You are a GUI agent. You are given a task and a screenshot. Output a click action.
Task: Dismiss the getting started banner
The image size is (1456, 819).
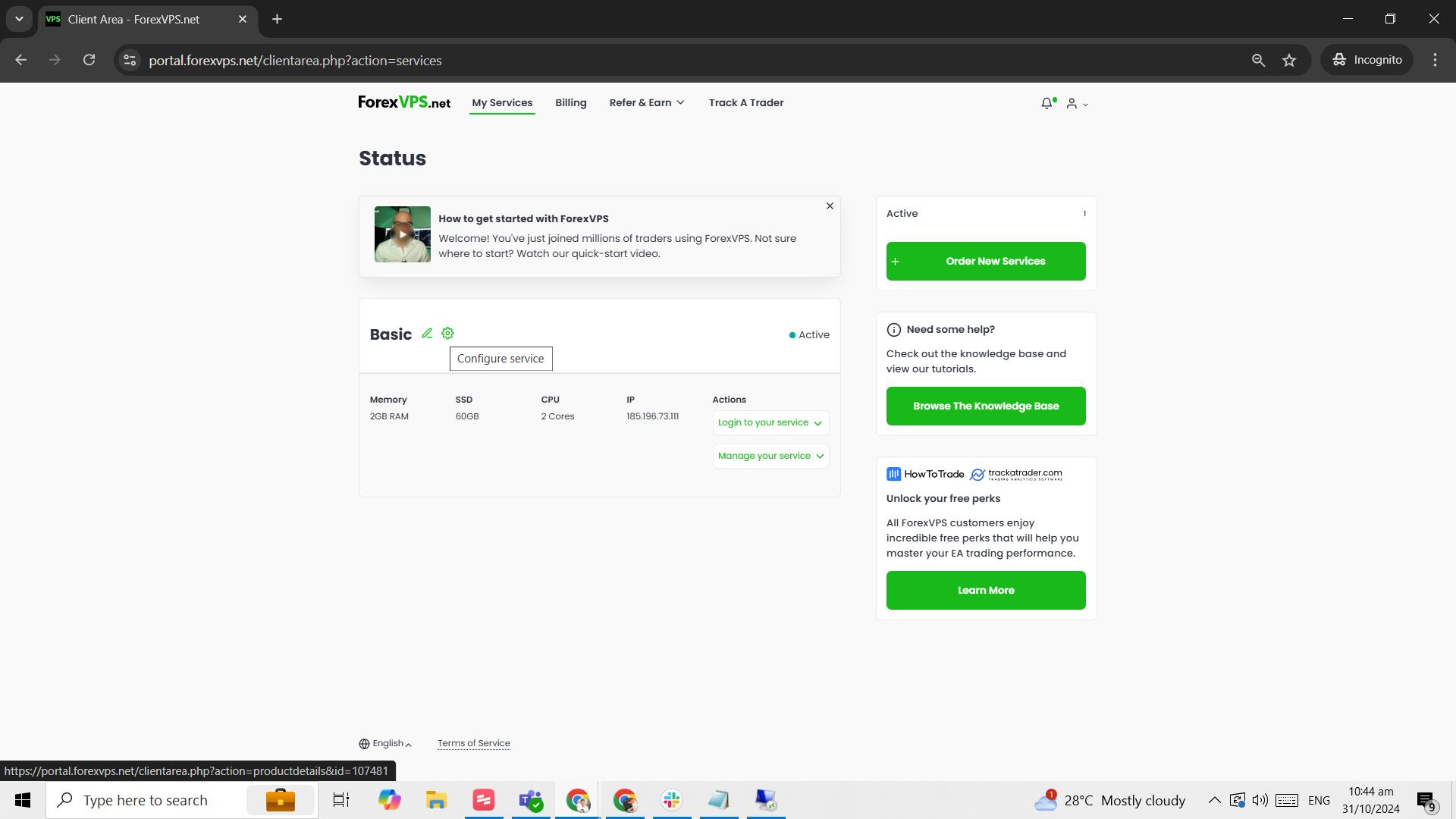830,206
